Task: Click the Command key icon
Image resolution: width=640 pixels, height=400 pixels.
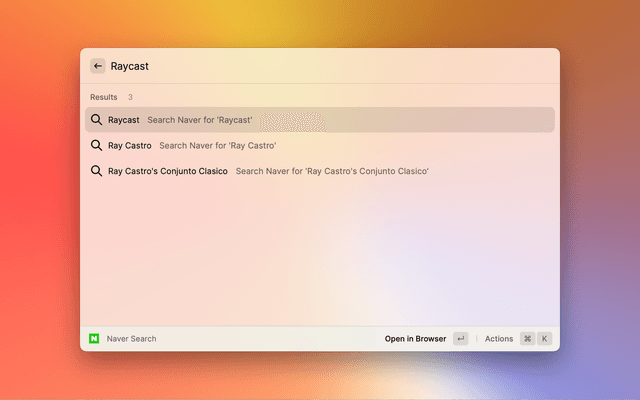Action: coord(527,339)
